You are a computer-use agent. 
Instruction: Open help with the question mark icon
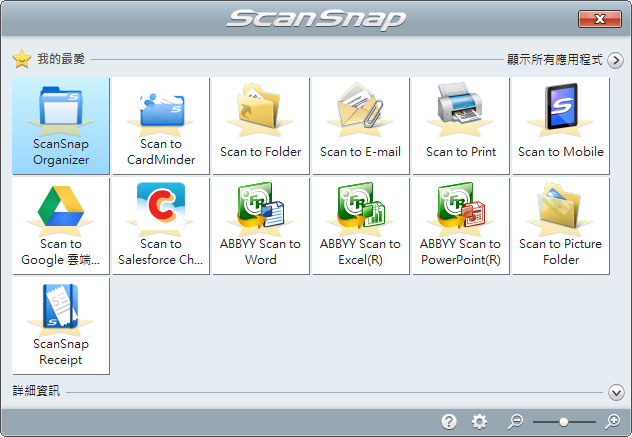tap(449, 422)
